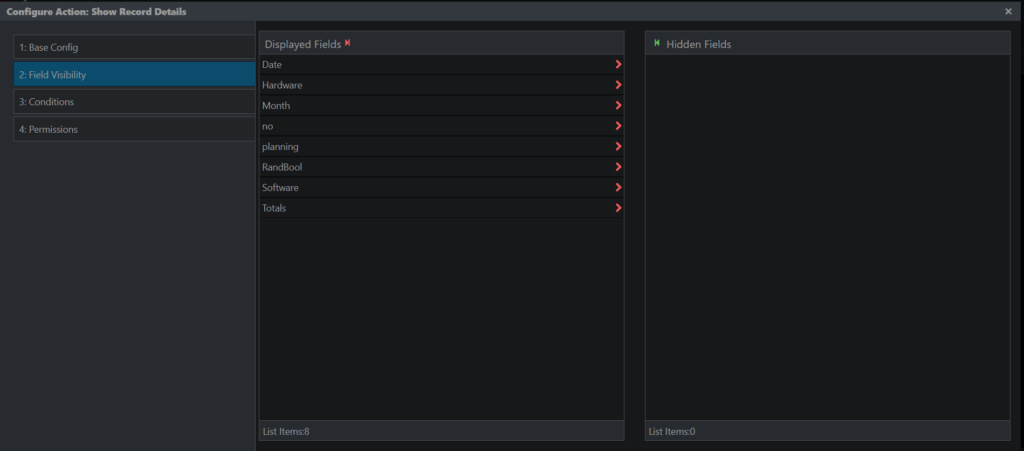Move Hardware field to hidden with arrow
The height and width of the screenshot is (451, 1024).
pos(618,85)
